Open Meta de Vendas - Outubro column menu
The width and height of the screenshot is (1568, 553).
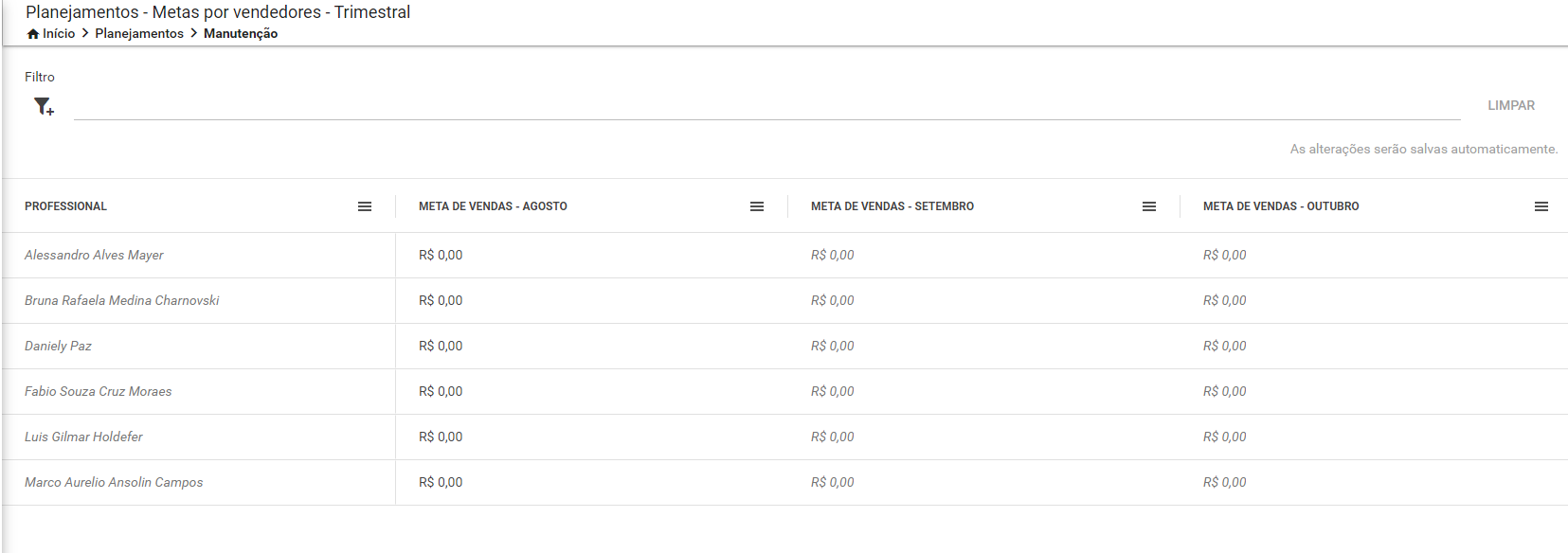pyautogui.click(x=1541, y=206)
